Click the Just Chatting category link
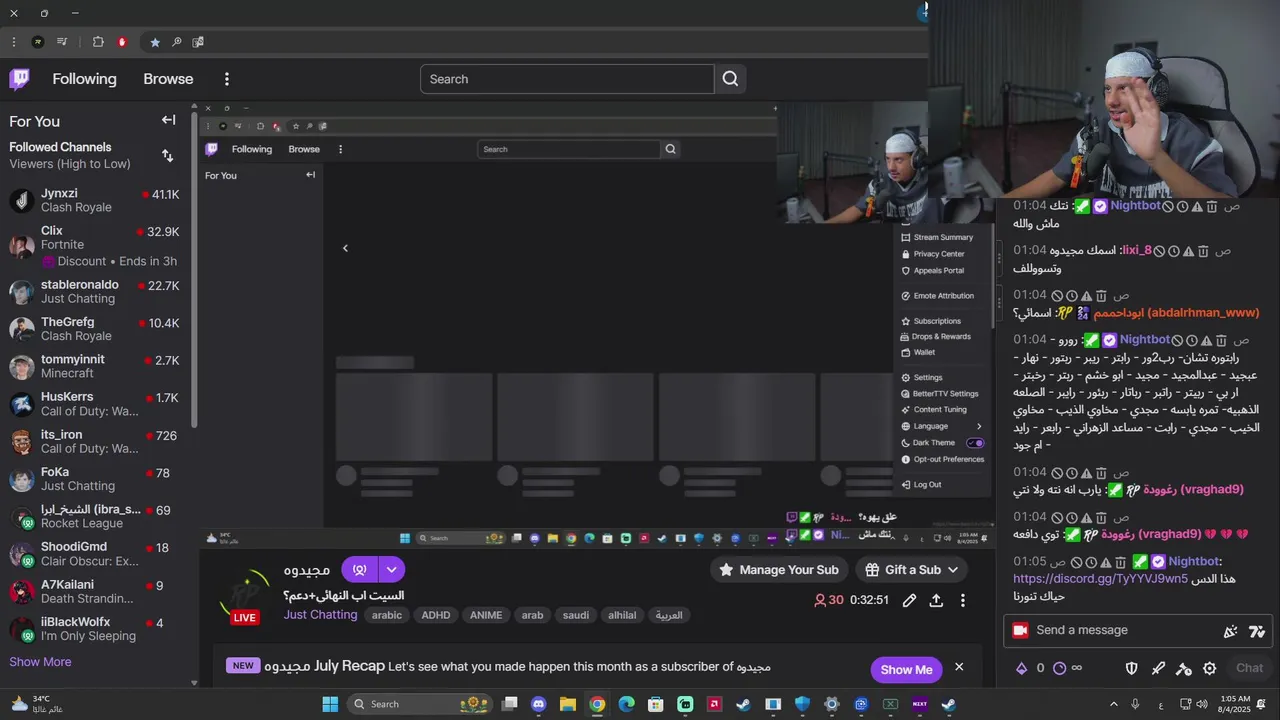Viewport: 1280px width, 720px height. 320,614
